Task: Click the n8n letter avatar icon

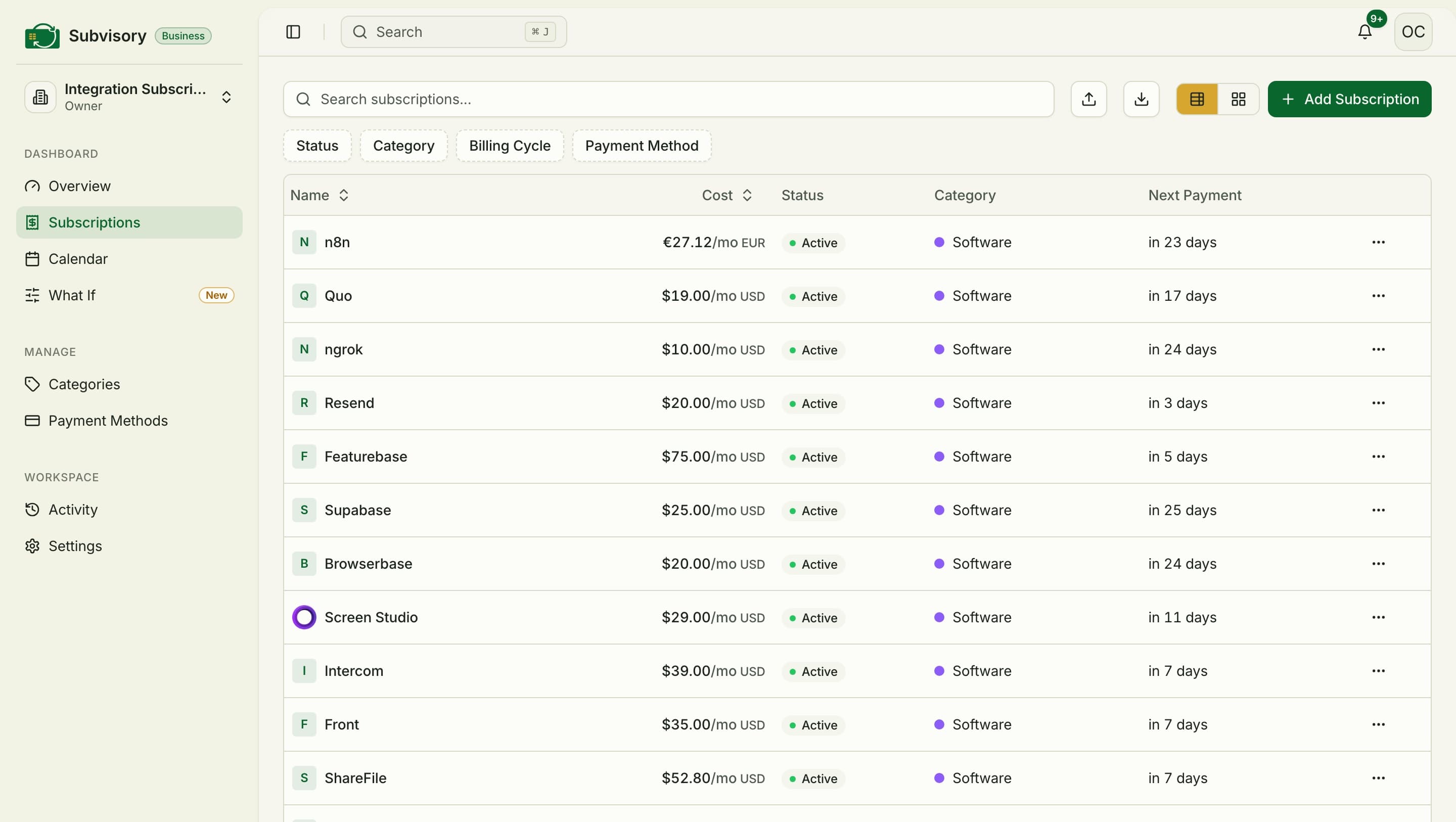Action: [x=304, y=242]
